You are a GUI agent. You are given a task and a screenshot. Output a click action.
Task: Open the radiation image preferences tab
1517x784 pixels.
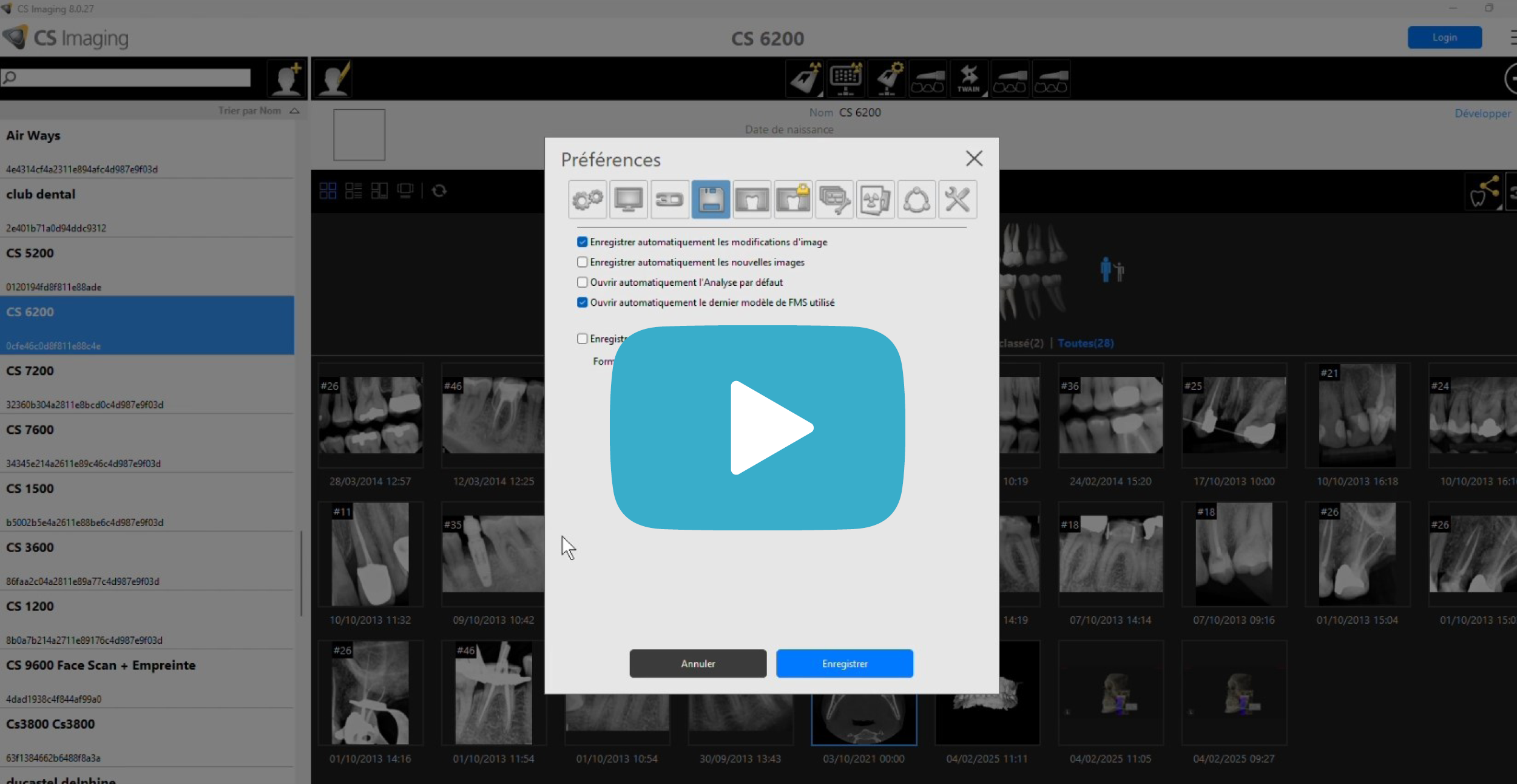click(875, 199)
